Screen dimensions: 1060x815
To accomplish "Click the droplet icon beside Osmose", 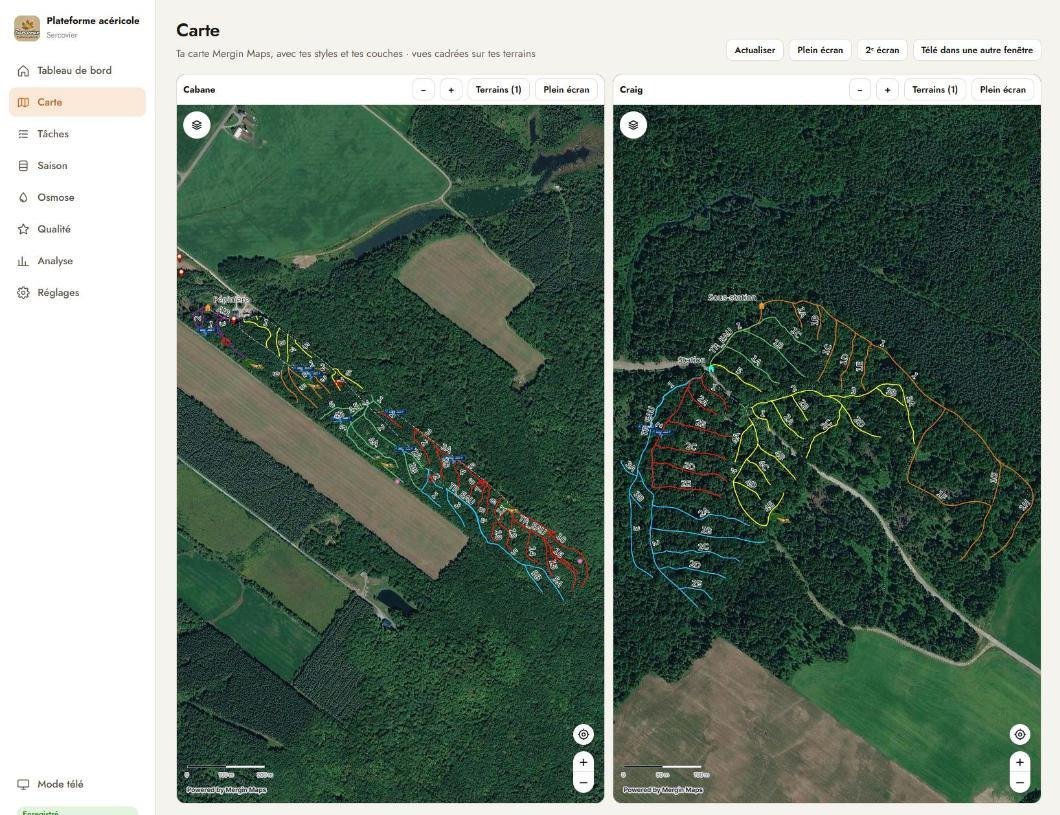I will pos(24,197).
